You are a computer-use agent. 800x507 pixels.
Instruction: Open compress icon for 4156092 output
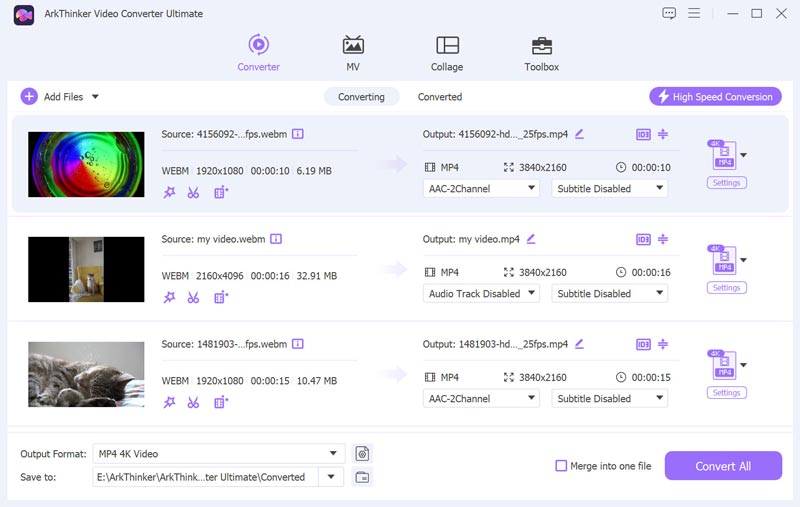pos(663,134)
